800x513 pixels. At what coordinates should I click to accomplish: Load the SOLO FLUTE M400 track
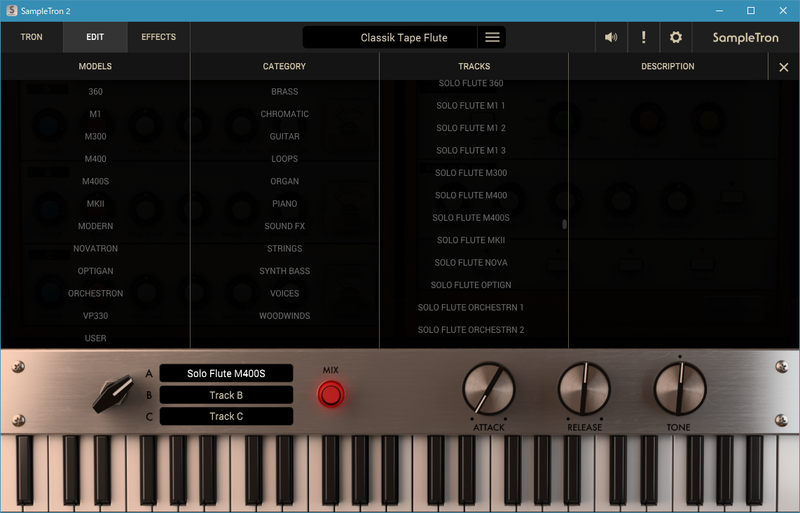tap(471, 196)
